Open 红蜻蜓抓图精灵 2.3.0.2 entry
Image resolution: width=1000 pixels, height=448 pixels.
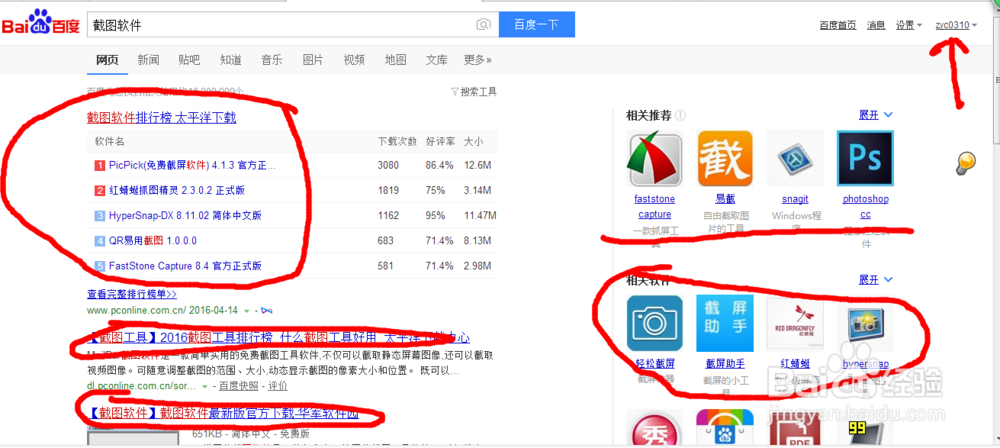177,190
